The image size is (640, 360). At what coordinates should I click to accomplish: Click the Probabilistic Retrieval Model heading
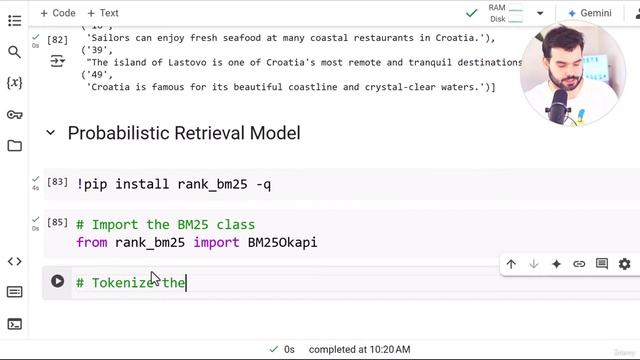coord(184,133)
